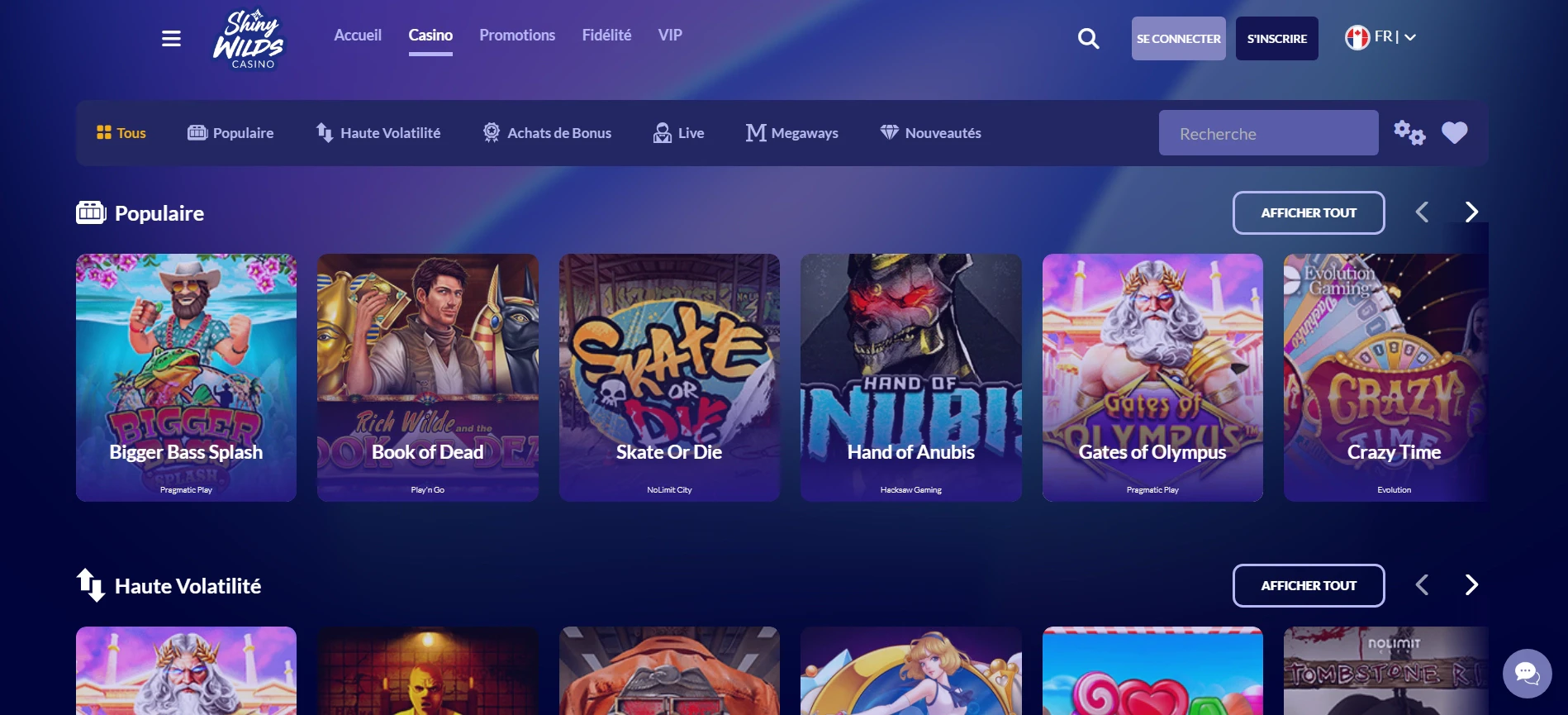
Task: Expand the FR language dropdown
Action: [x=1410, y=37]
